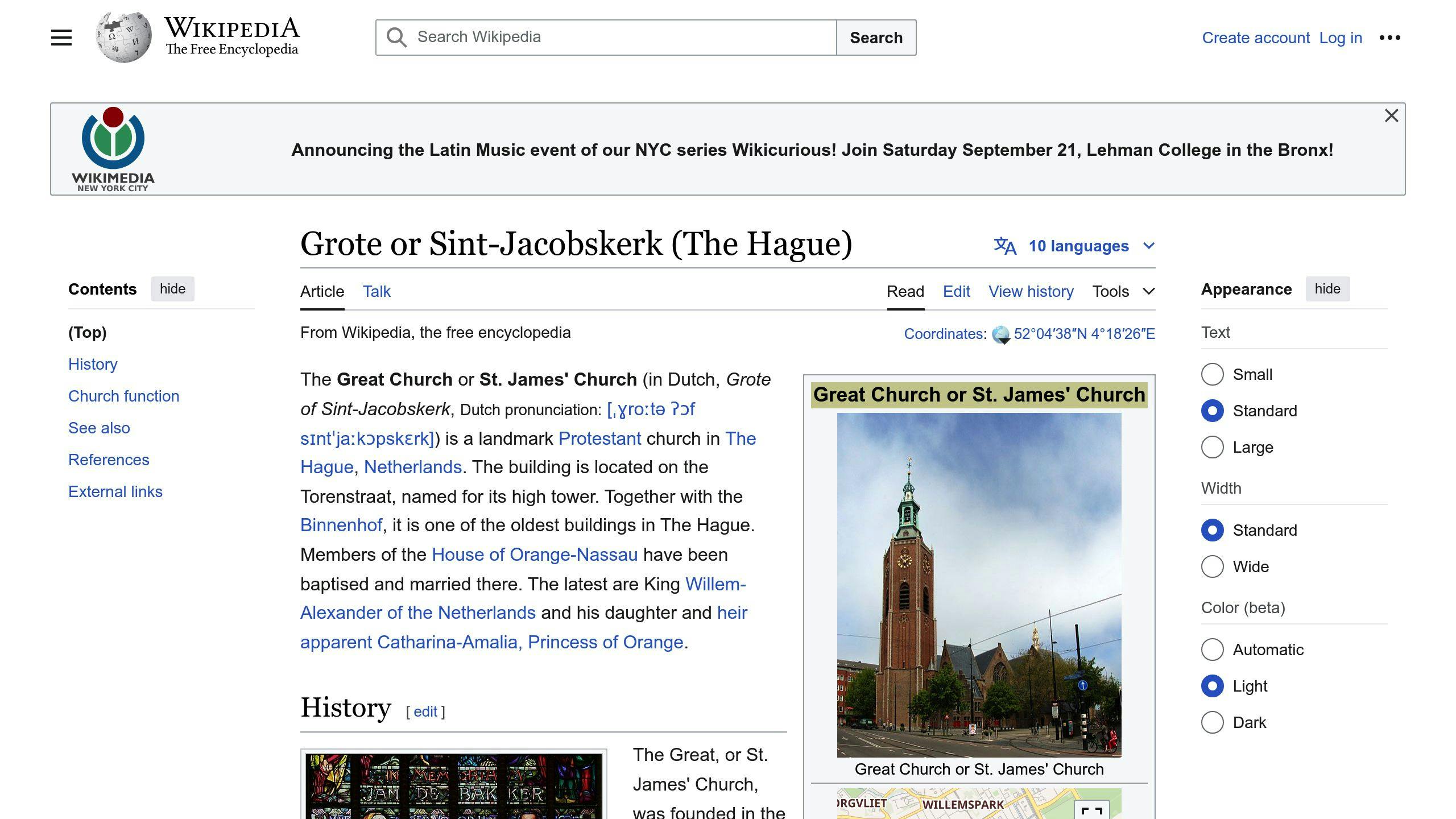Jump to External links section
This screenshot has height=819, width=1456.
[115, 491]
